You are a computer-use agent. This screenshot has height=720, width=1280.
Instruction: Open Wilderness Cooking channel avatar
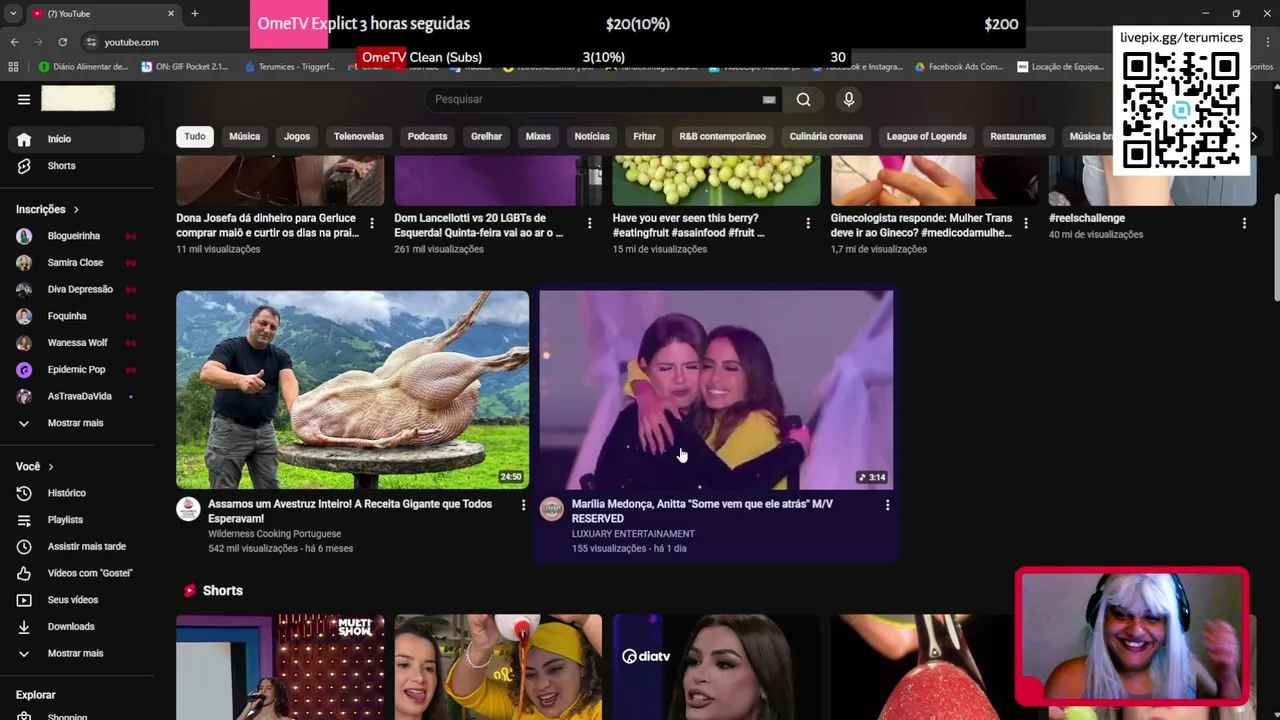(x=188, y=509)
